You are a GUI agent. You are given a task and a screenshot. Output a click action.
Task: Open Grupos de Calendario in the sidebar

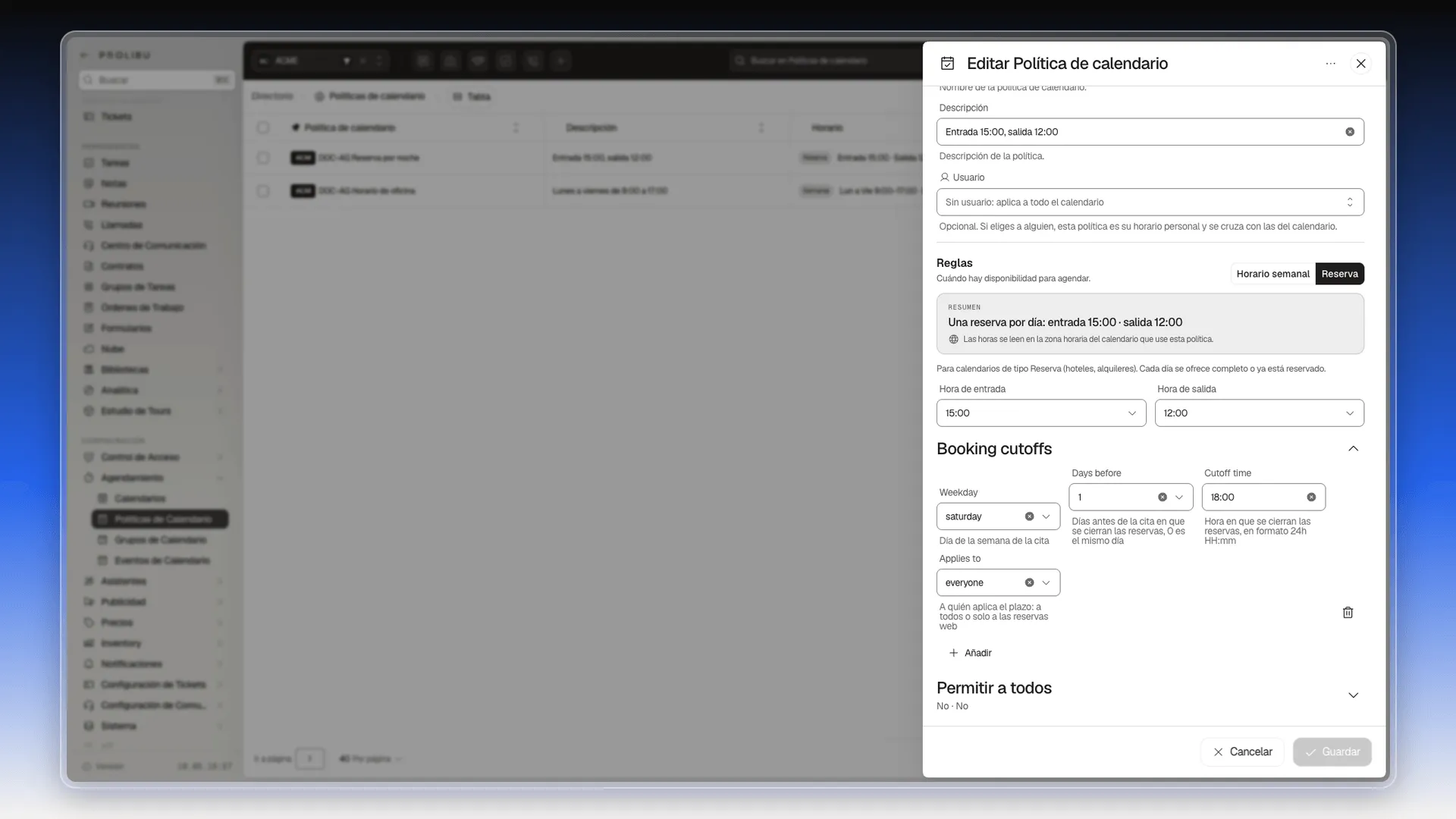click(x=160, y=540)
